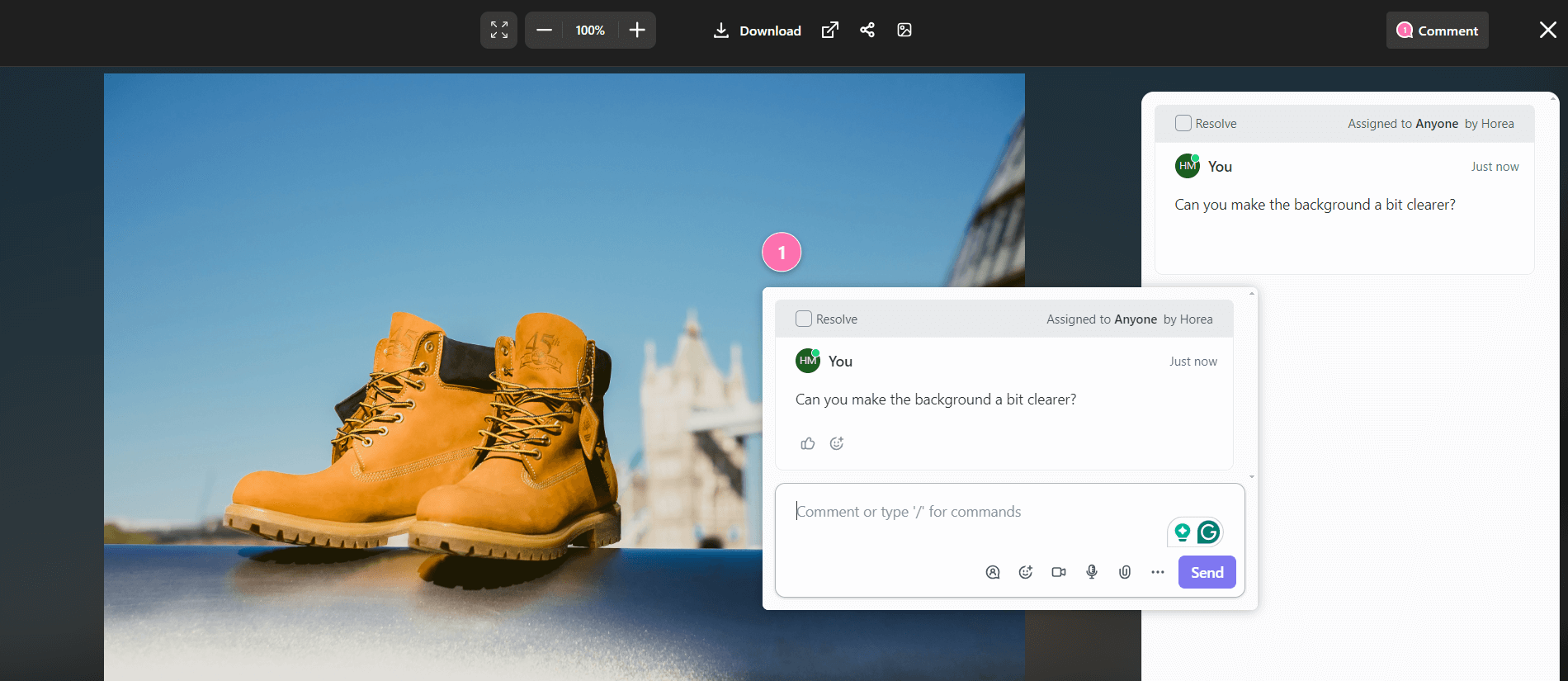Check Resolve in the popup comment
Screen dimensions: 1568x681
tap(804, 319)
